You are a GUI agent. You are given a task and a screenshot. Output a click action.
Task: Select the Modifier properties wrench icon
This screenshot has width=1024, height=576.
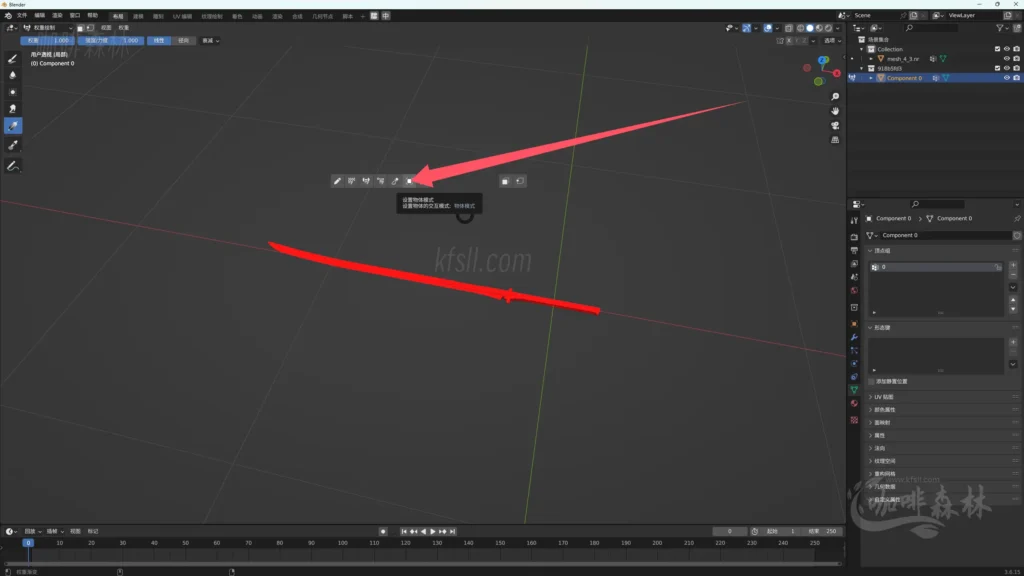coord(852,337)
